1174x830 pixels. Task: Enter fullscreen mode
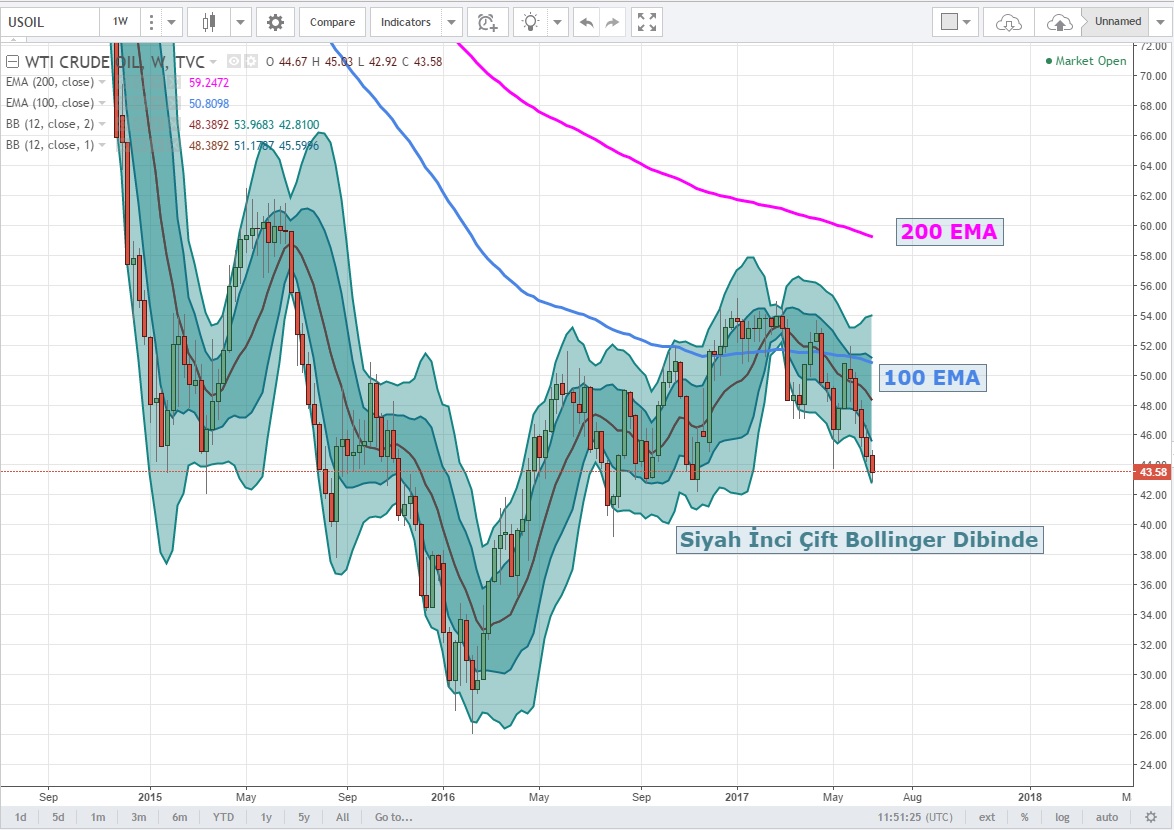[x=647, y=22]
